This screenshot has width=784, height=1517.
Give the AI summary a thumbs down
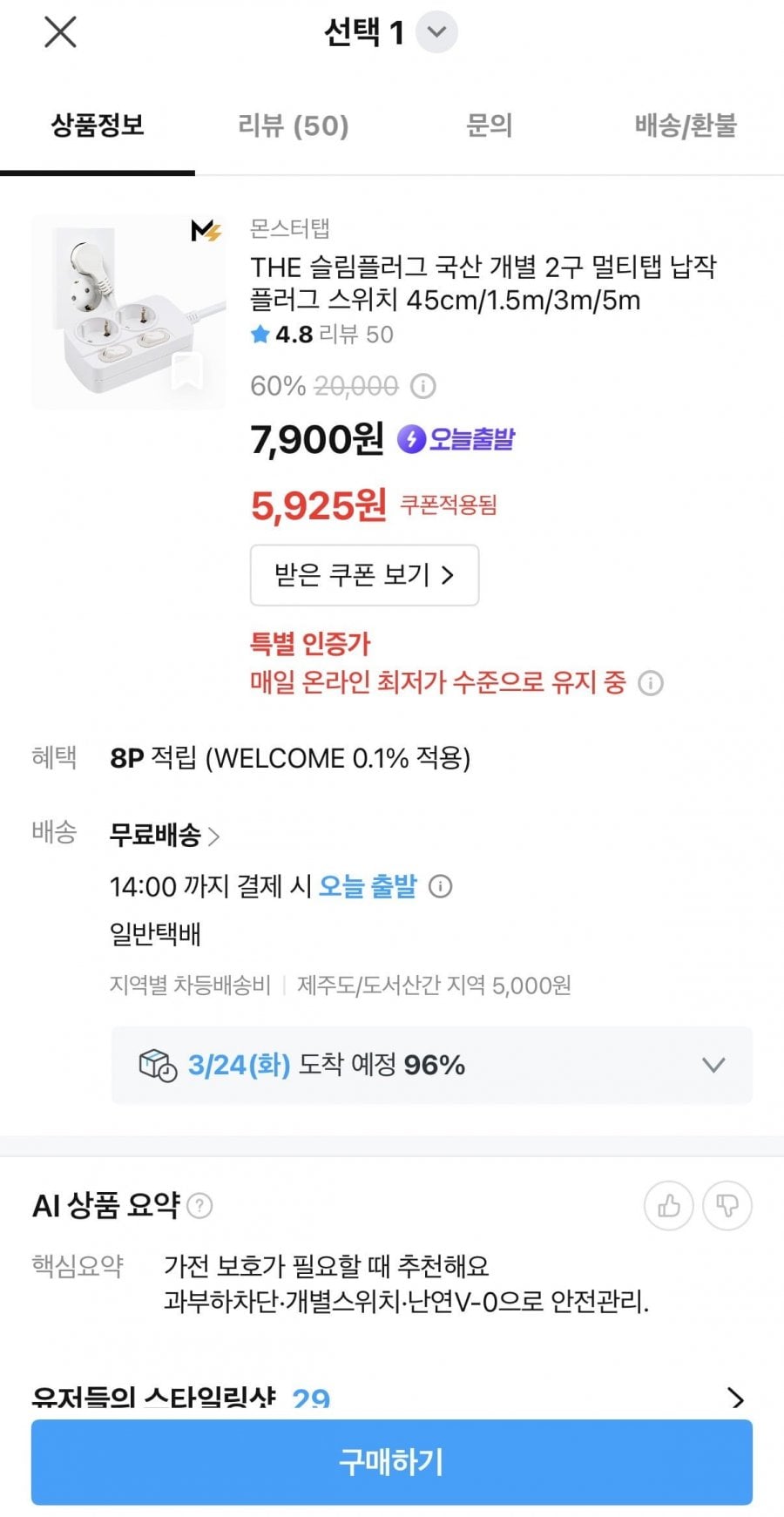coord(727,1206)
